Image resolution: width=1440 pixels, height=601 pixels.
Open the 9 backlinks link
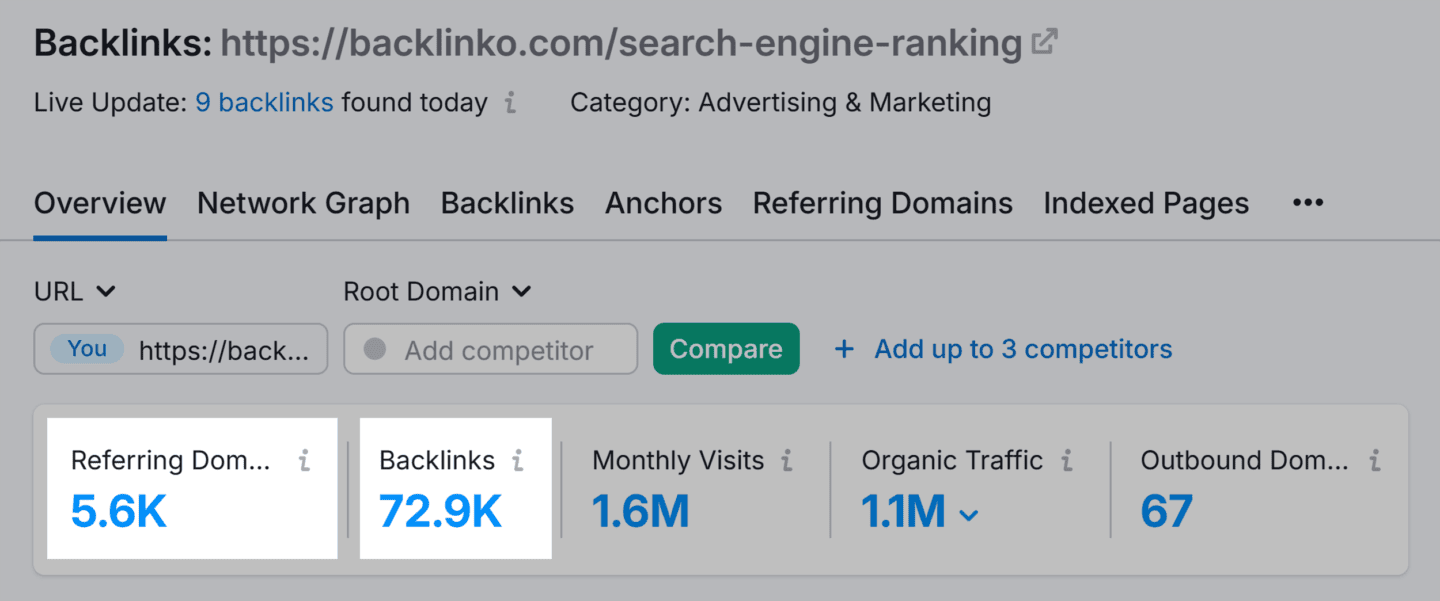coord(264,103)
